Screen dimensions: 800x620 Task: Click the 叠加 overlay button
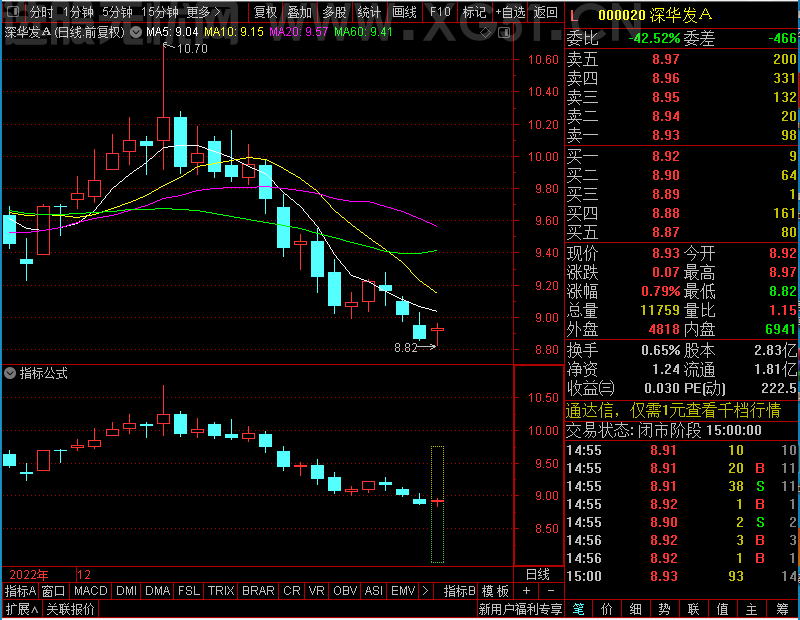pos(299,12)
